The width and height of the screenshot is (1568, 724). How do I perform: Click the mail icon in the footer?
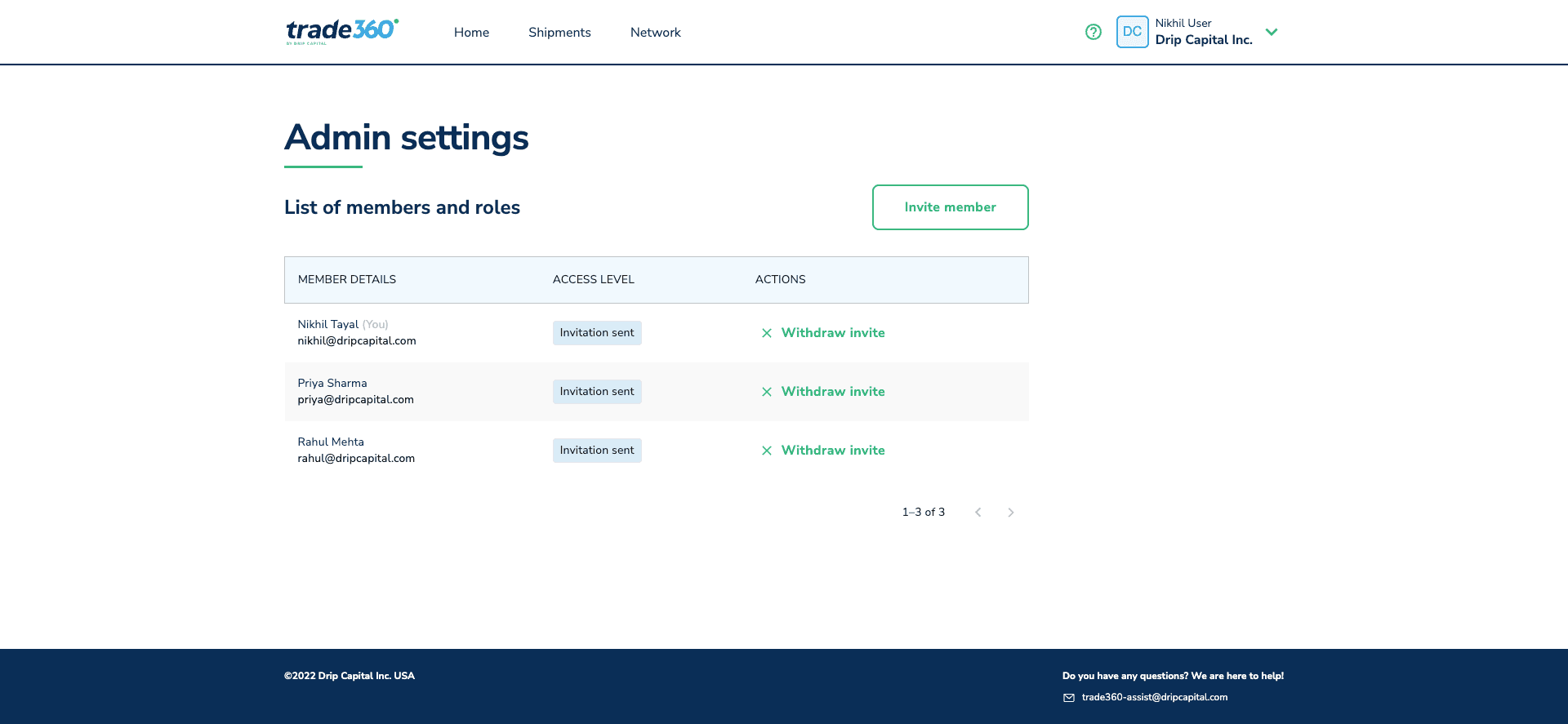tap(1069, 698)
